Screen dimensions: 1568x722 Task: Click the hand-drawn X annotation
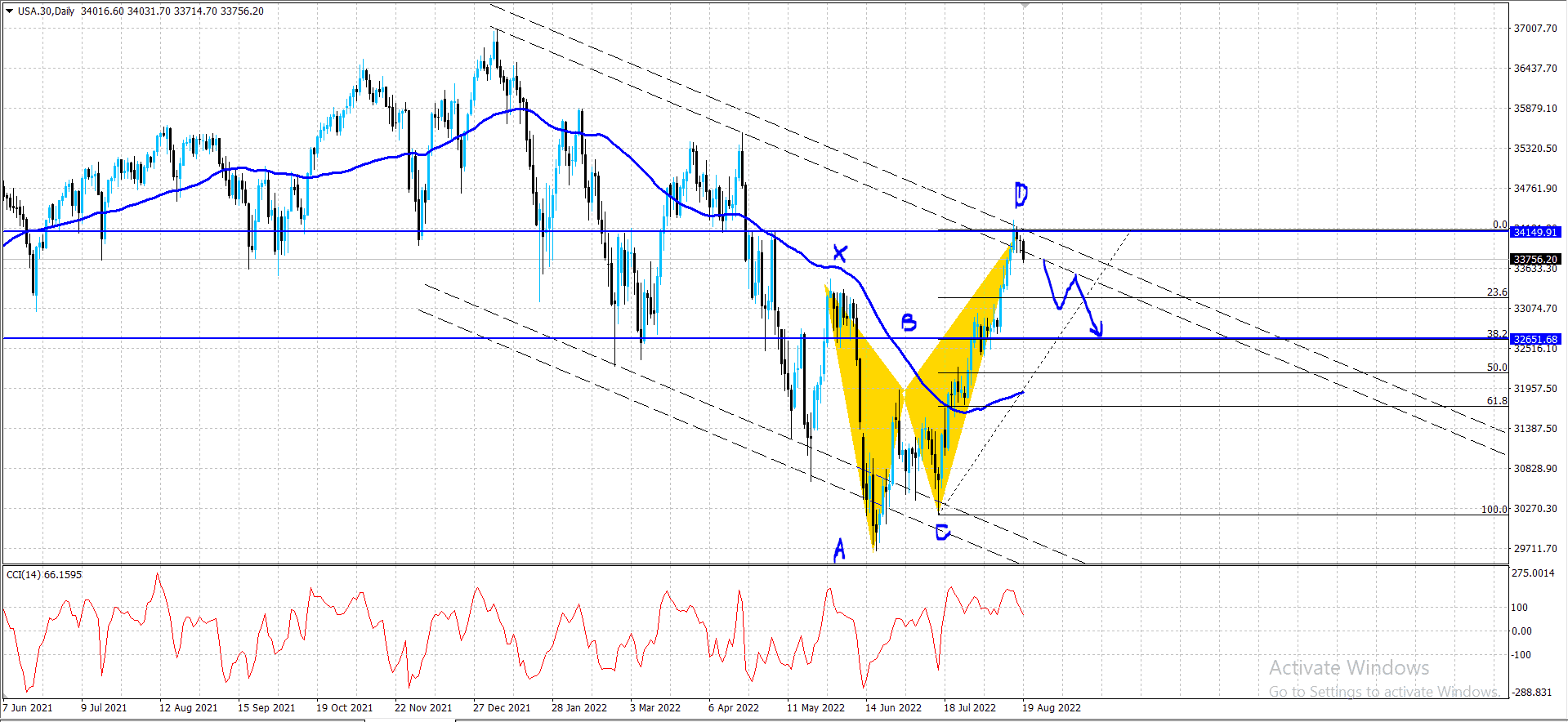840,252
